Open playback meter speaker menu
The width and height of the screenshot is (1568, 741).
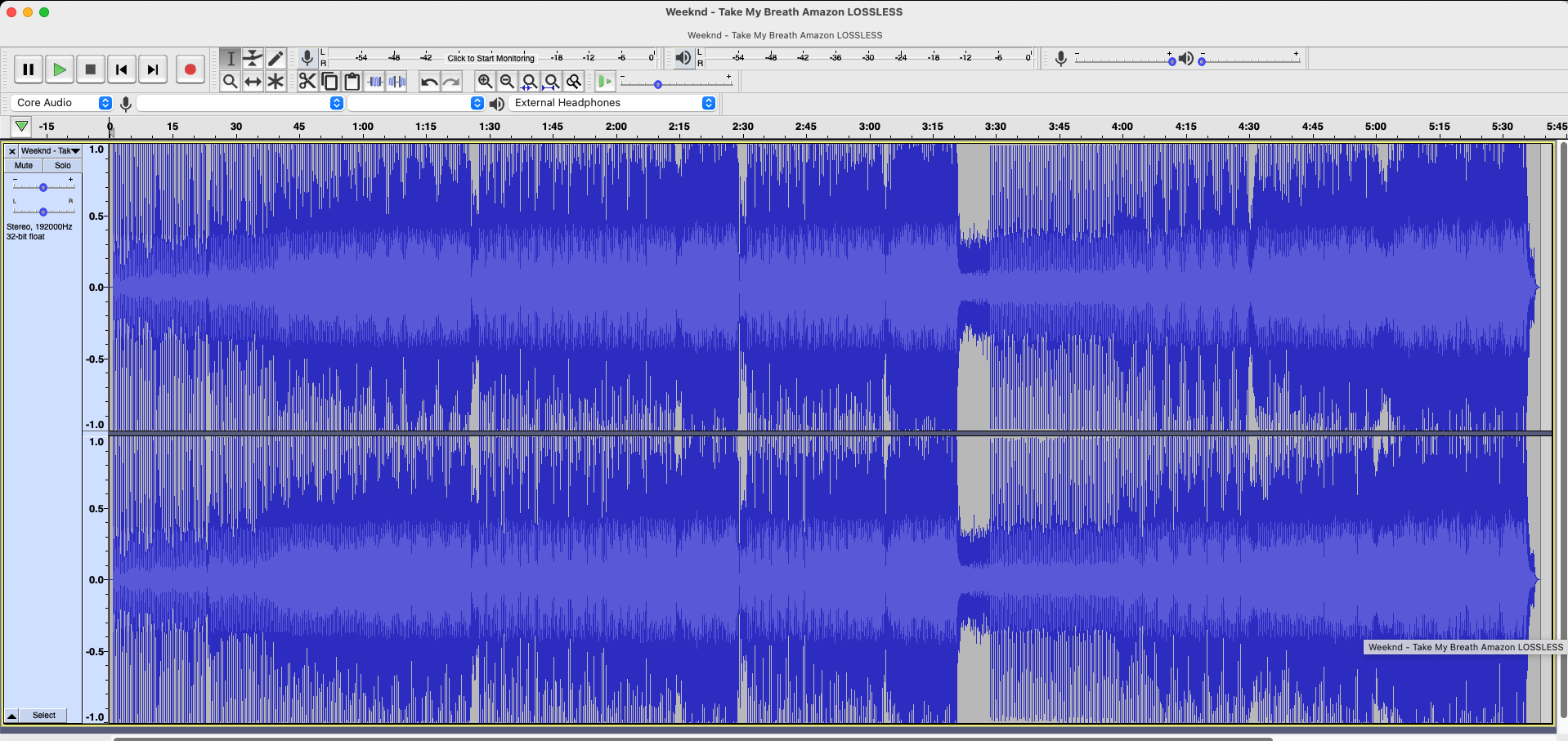point(683,58)
